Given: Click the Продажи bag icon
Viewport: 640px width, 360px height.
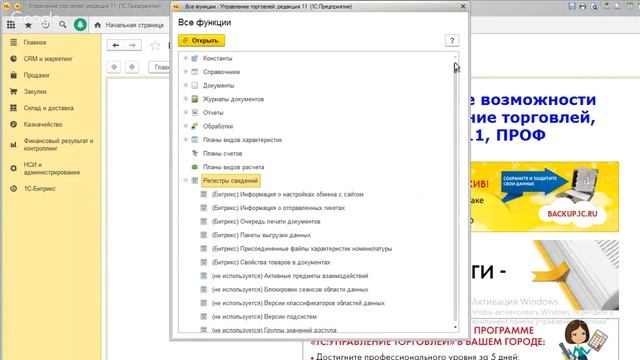Looking at the screenshot, I should pos(13,75).
